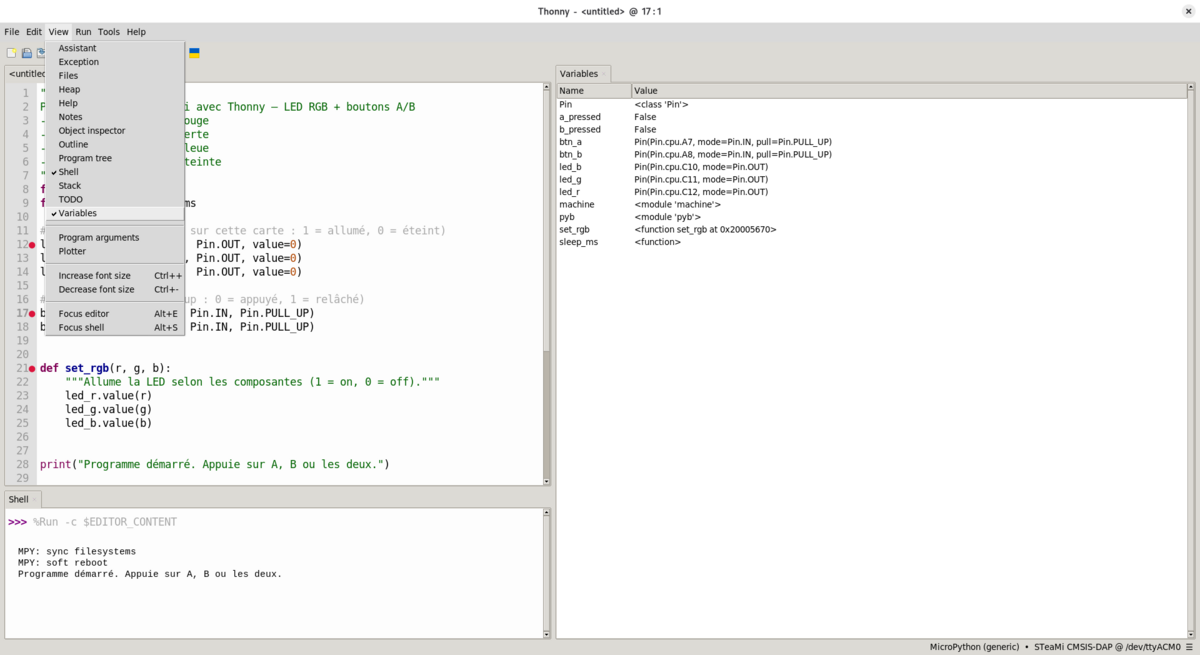Viewport: 1200px width, 655px height.
Task: Show the Outline view
Action: point(115,144)
